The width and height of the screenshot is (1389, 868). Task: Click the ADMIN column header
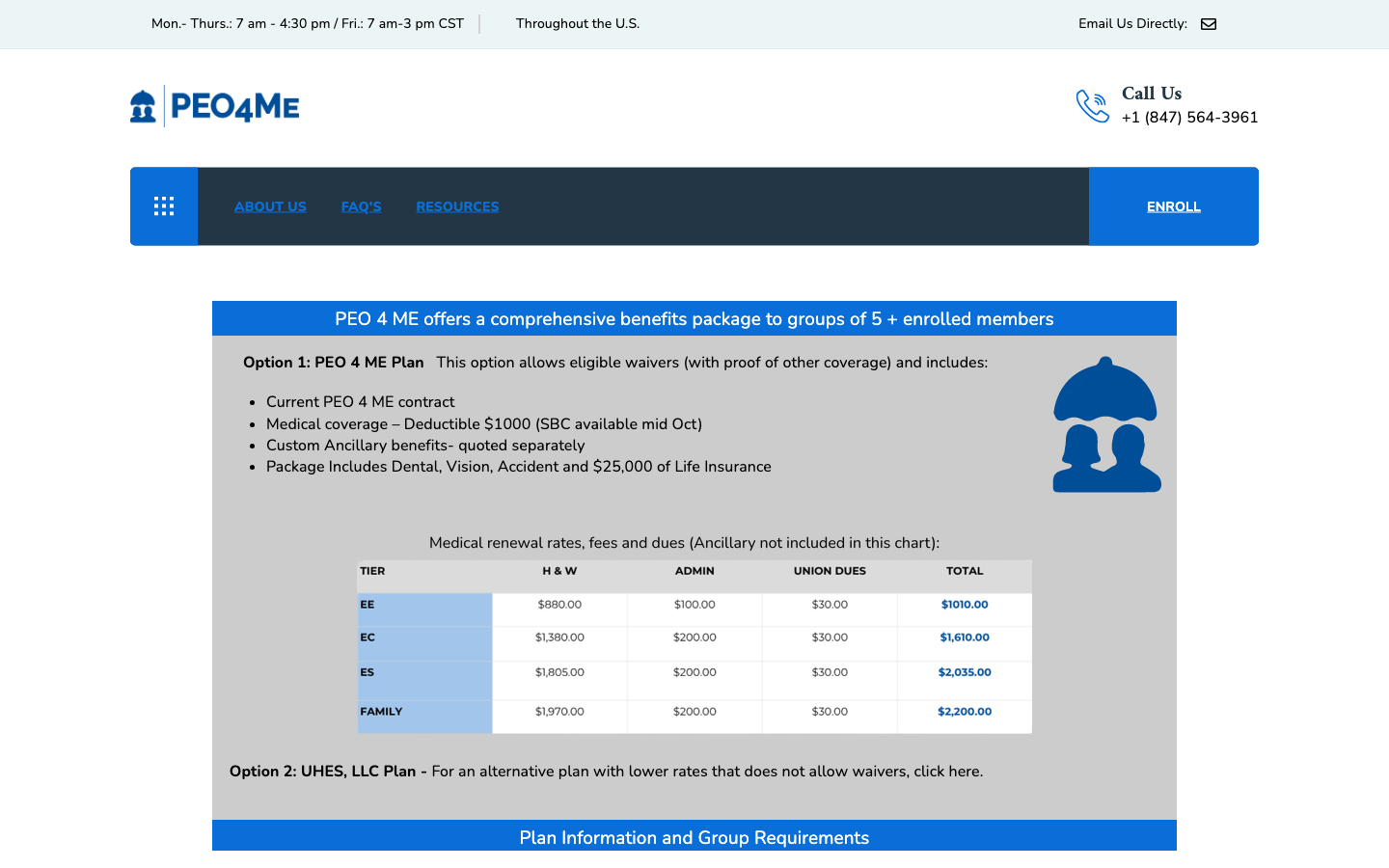pyautogui.click(x=694, y=571)
